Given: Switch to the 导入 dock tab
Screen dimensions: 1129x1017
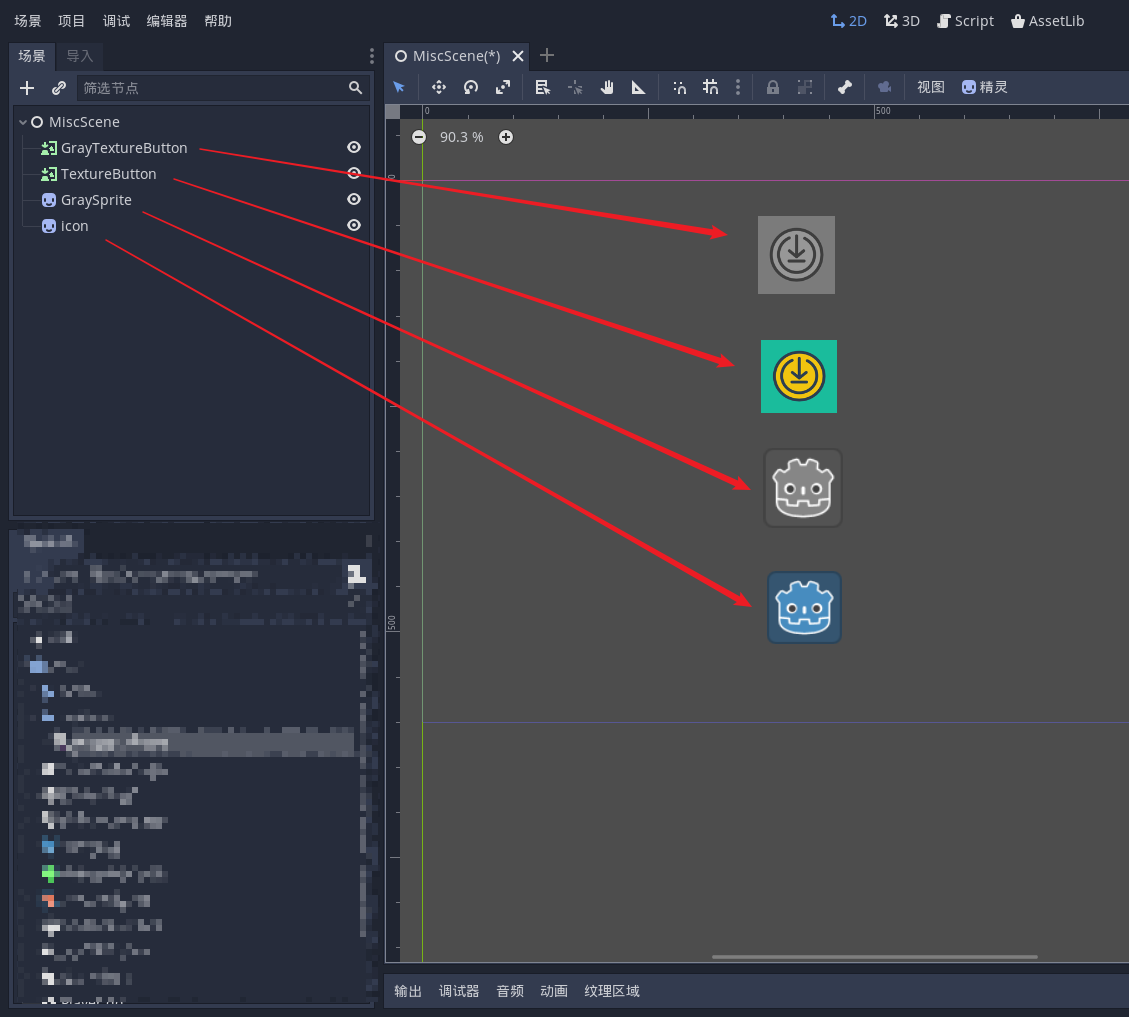Looking at the screenshot, I should point(80,56).
